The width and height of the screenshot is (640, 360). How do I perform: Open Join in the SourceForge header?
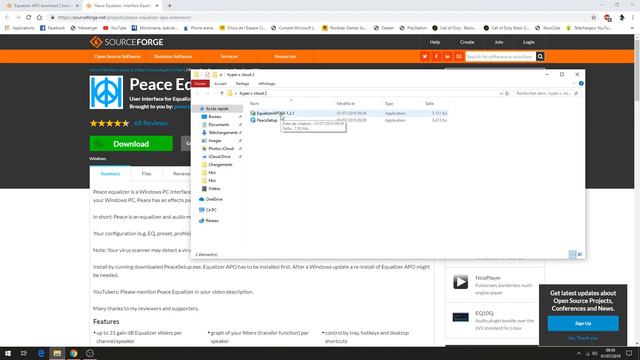(x=499, y=42)
